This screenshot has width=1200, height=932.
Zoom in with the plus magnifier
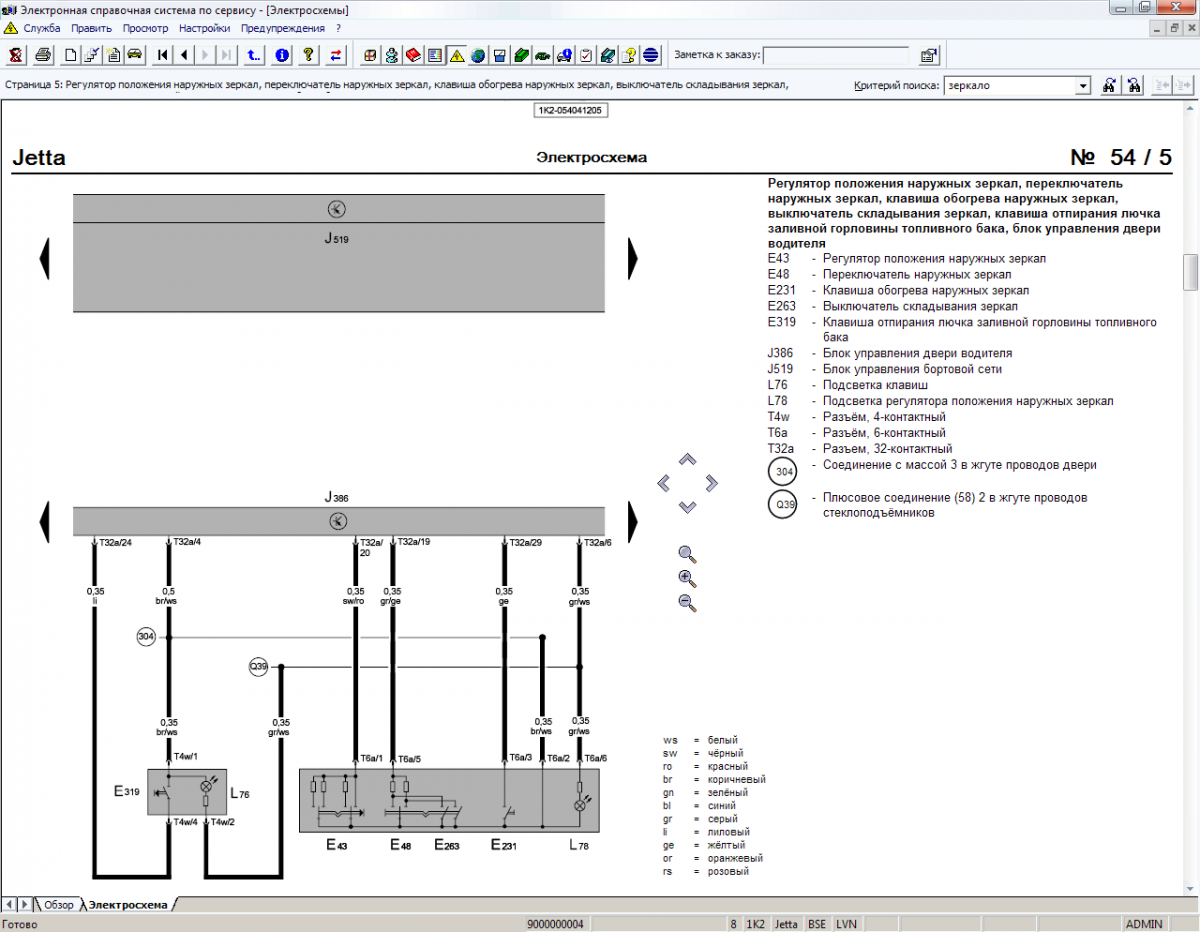pyautogui.click(x=687, y=578)
